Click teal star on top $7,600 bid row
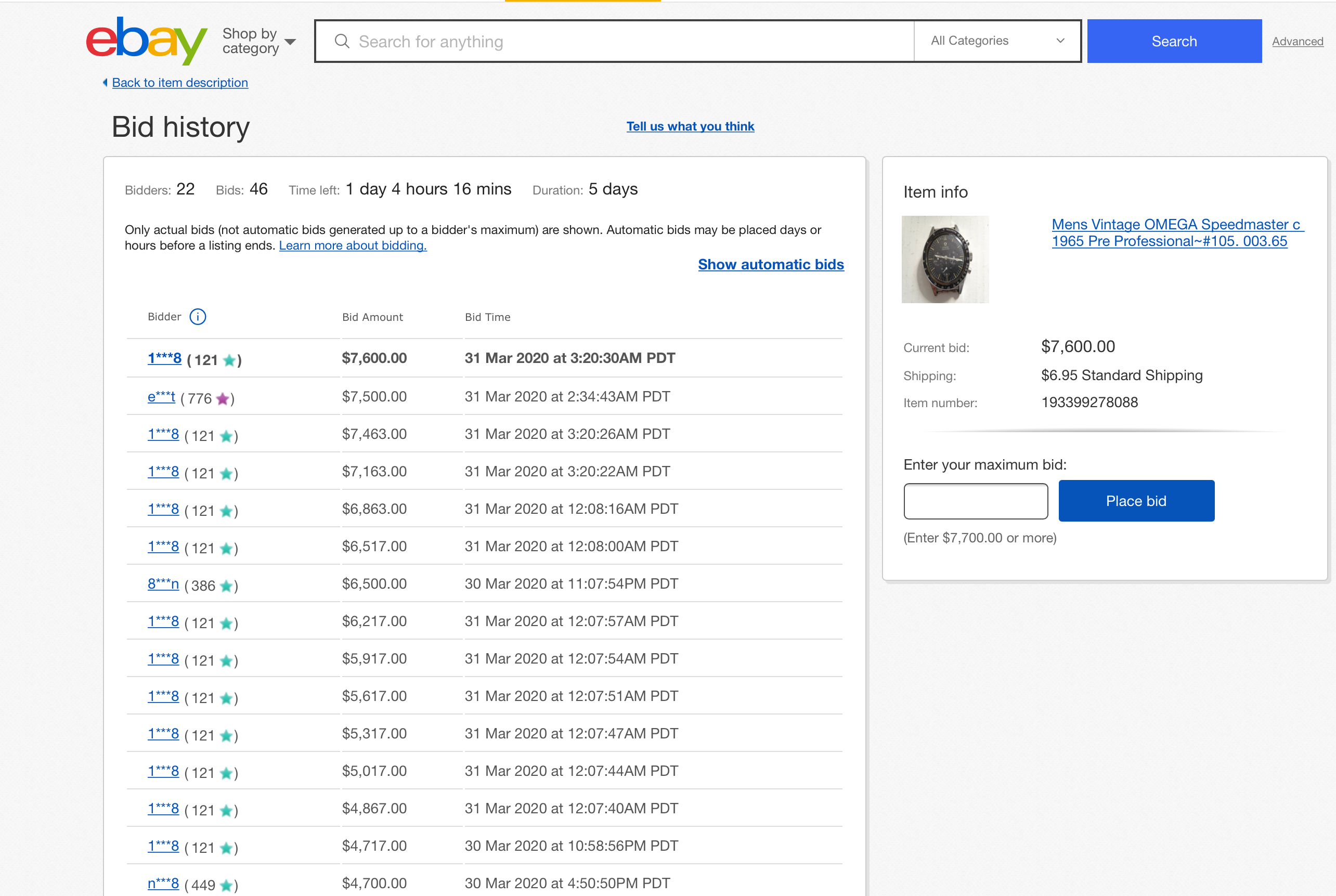1336x896 pixels. [230, 360]
